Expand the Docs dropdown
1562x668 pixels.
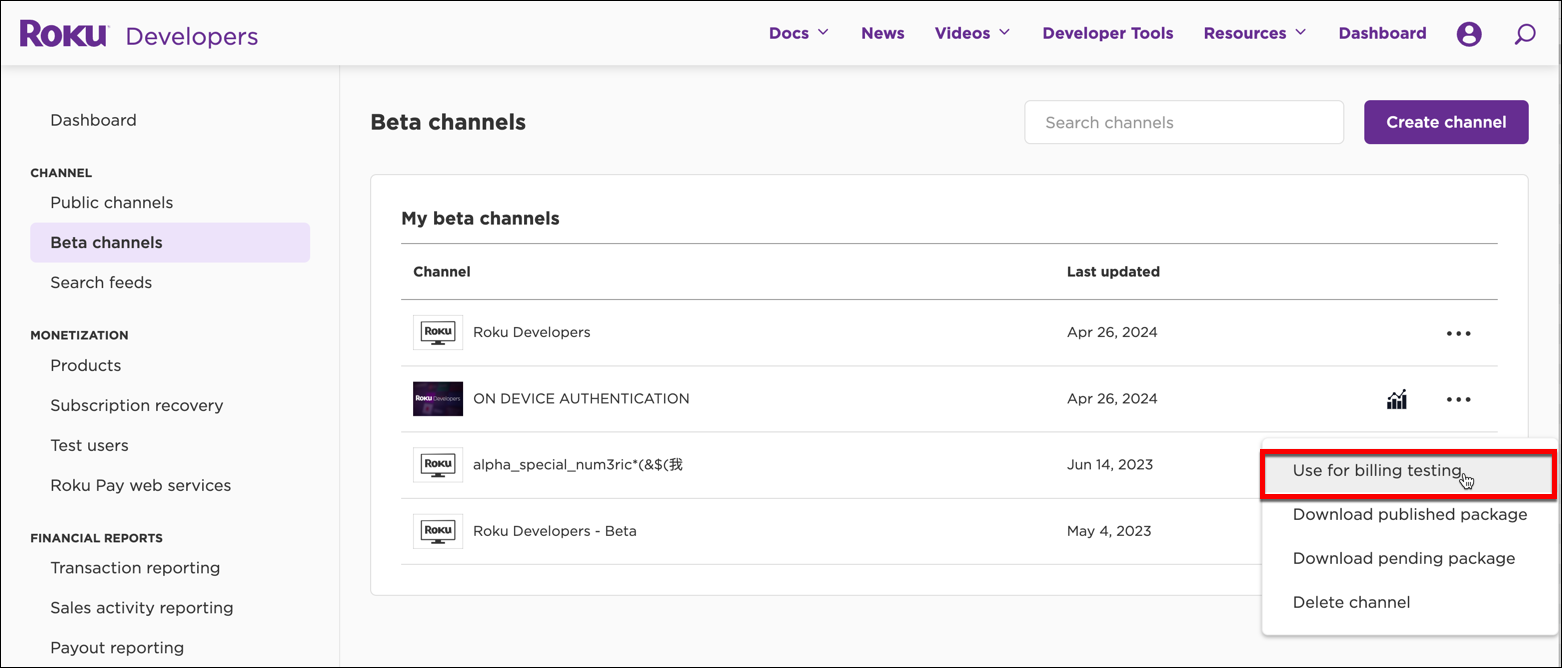(798, 32)
